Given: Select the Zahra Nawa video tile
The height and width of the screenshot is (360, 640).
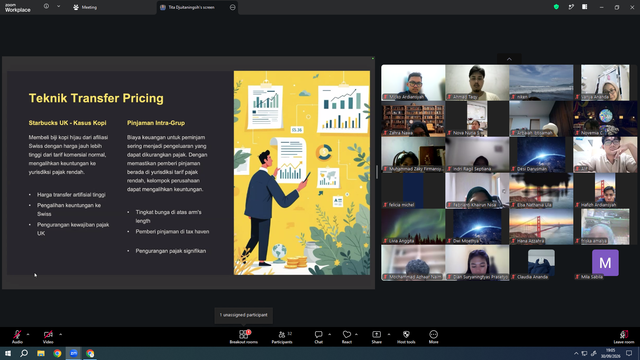Looking at the screenshot, I should click(413, 118).
